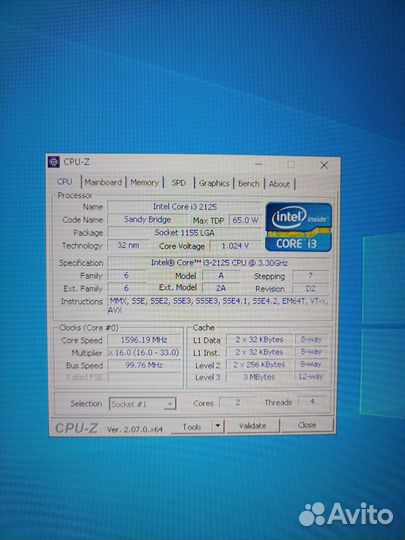Click the Level 2 value 2 x 256 KBytes
405x540 pixels.
(259, 364)
